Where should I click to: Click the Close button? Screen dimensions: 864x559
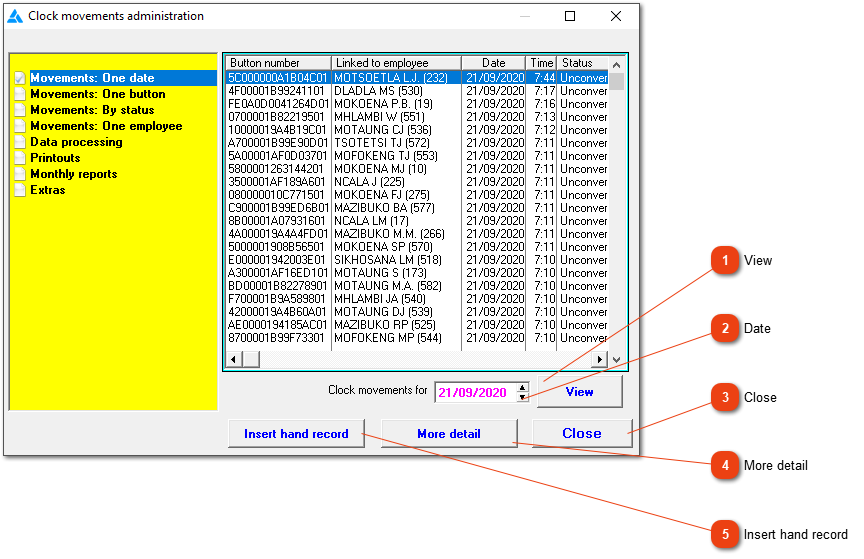tap(582, 433)
